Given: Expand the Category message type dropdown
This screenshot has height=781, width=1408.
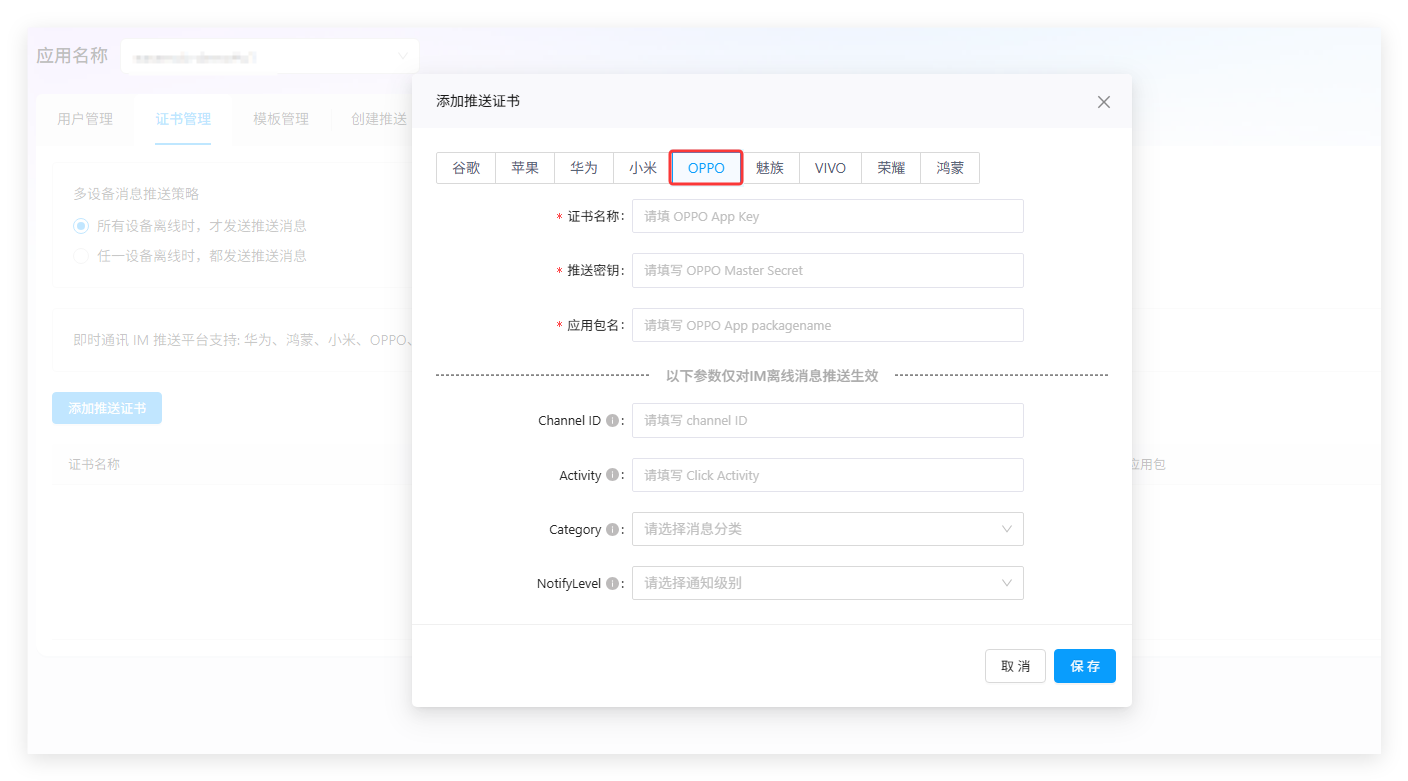Looking at the screenshot, I should pos(827,529).
